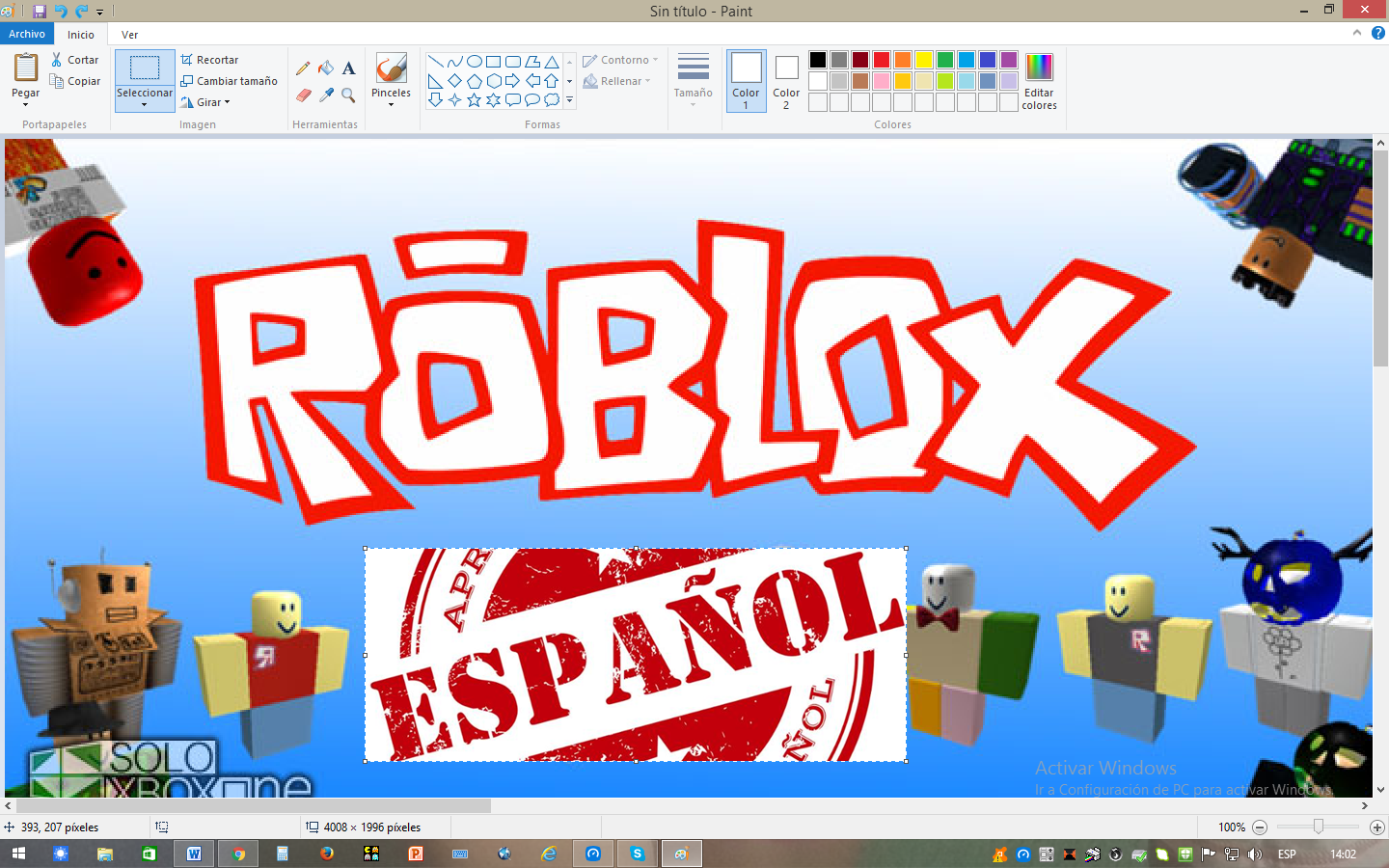Select the Diamond shape
Viewport: 1389px width, 868px height.
pyautogui.click(x=454, y=81)
